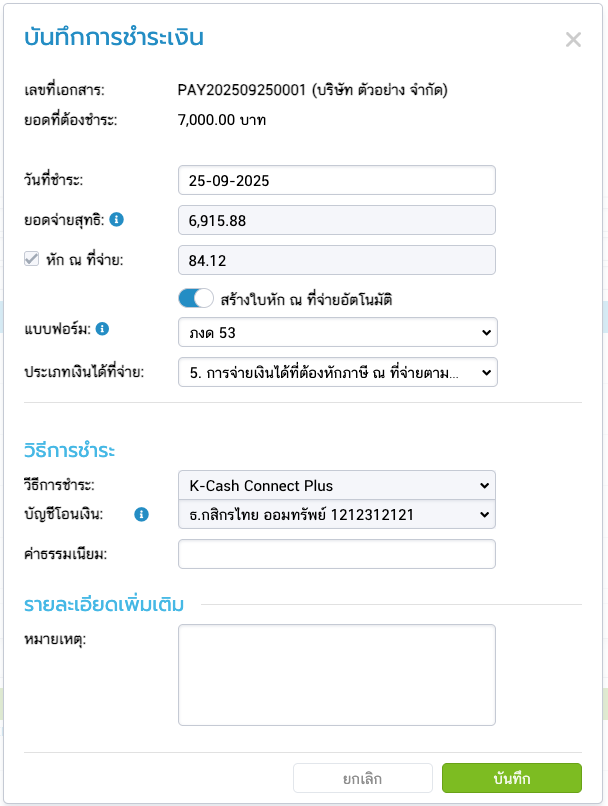
Task: Close the บันทึกการชำระเงิน dialog with X
Action: 573,40
